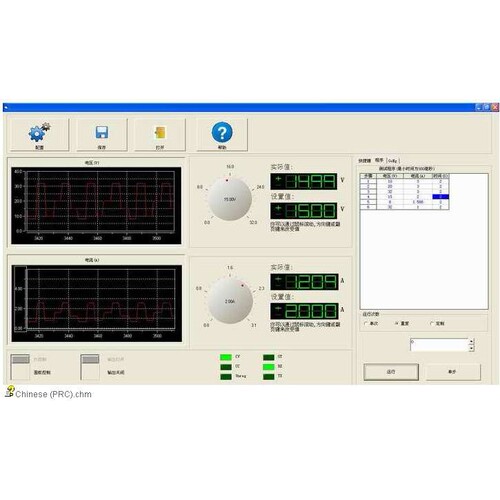Increase run count with spinner up arrow
This screenshot has width=500, height=500.
pyautogui.click(x=471, y=341)
